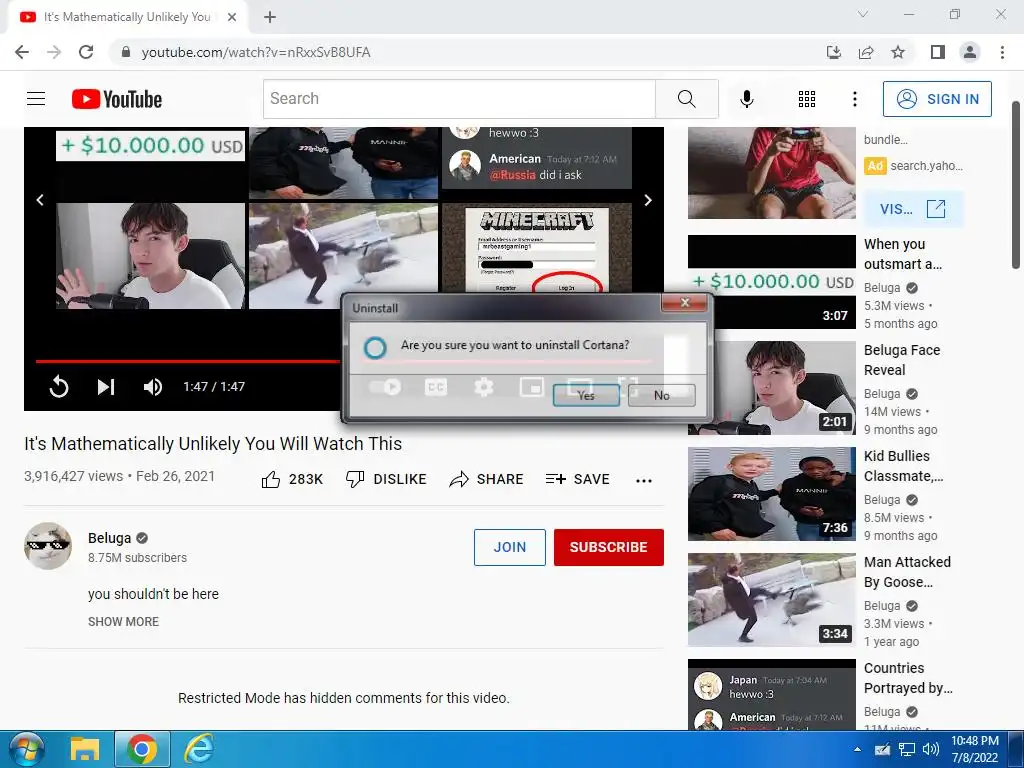Click the taskbar network icon
Image resolution: width=1024 pixels, height=768 pixels.
pyautogui.click(x=907, y=749)
